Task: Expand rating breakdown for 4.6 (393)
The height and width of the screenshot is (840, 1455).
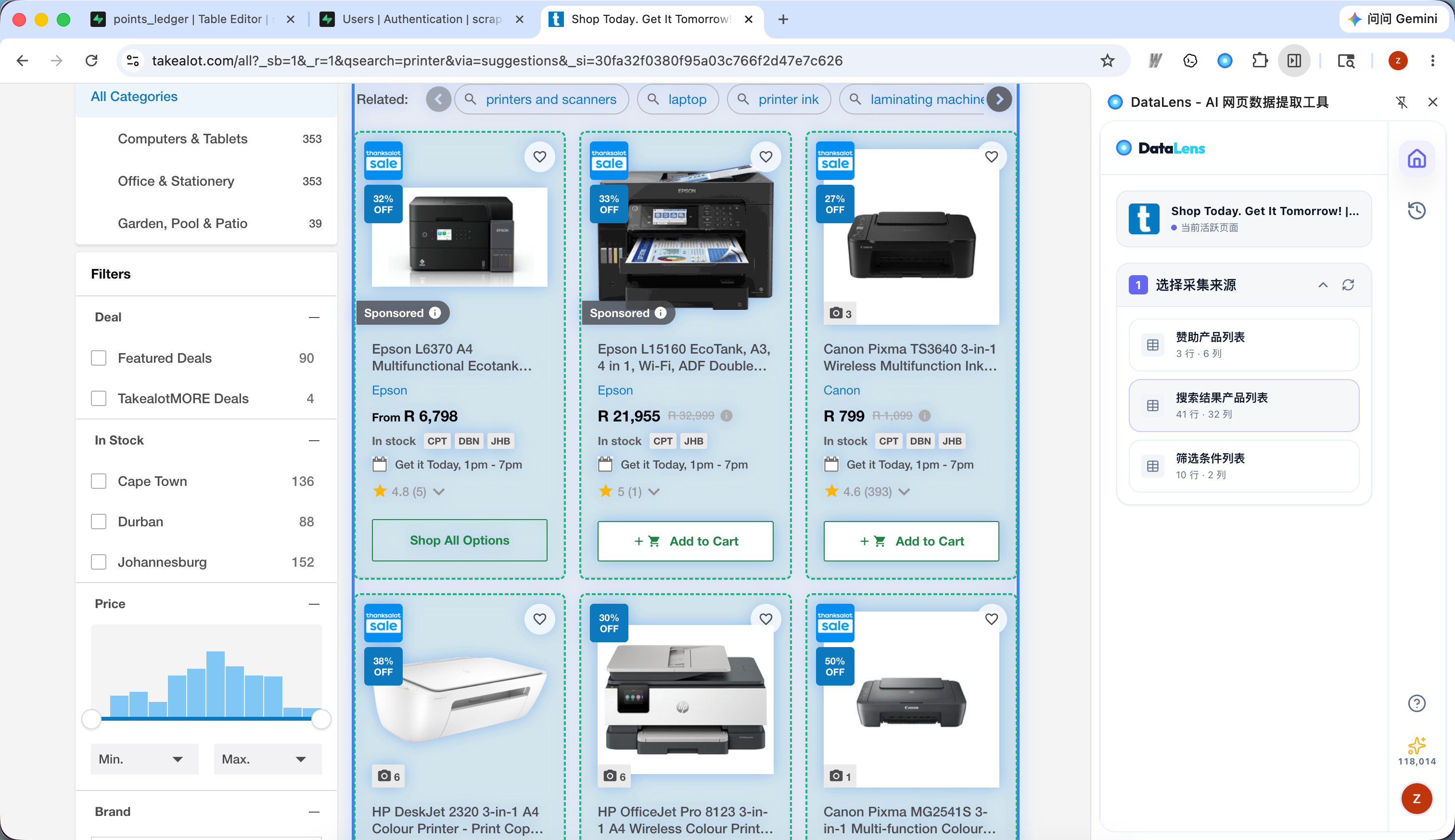Action: click(x=904, y=492)
